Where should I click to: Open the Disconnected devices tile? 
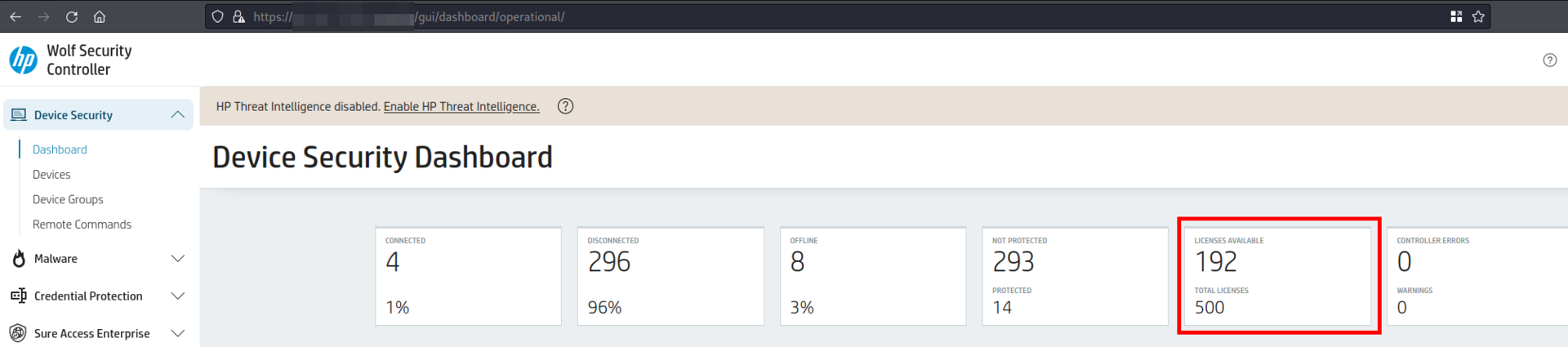pos(670,276)
